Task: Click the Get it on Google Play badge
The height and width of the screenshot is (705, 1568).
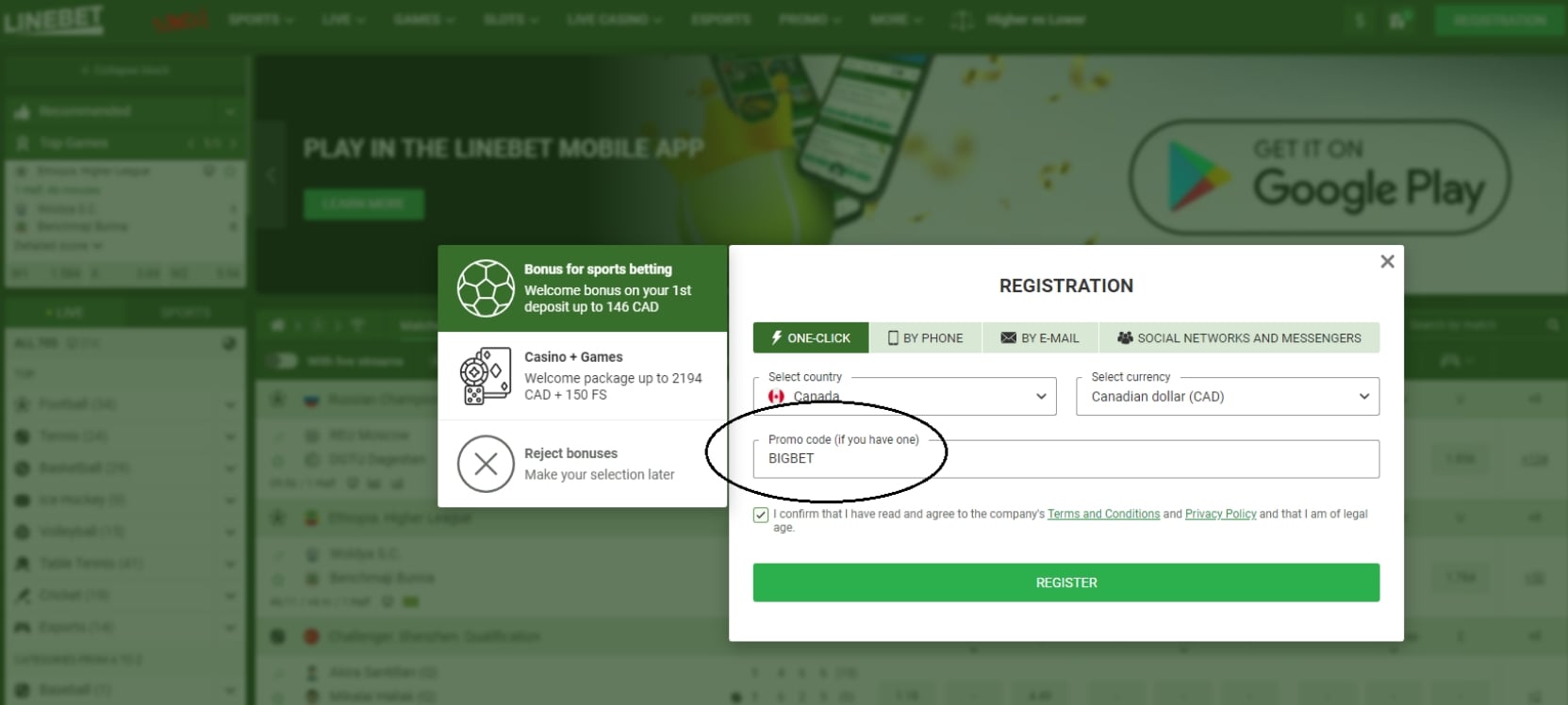Action: [x=1320, y=176]
